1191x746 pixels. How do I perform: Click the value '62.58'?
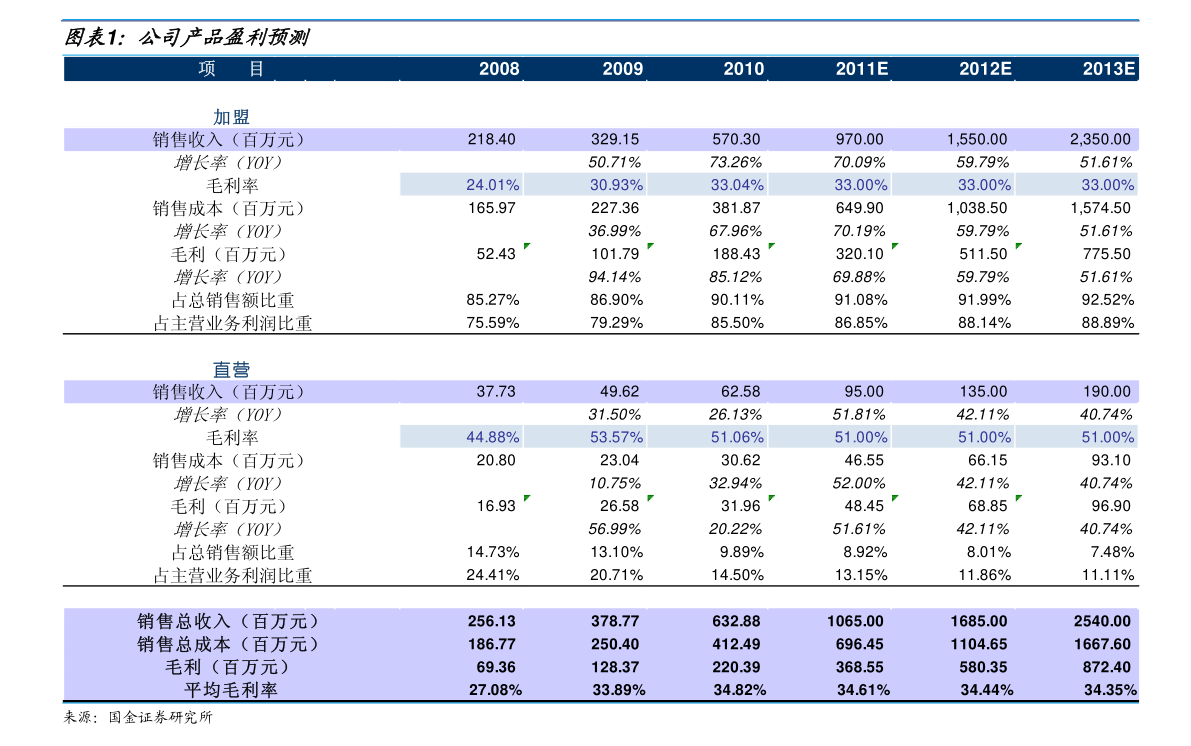point(741,392)
